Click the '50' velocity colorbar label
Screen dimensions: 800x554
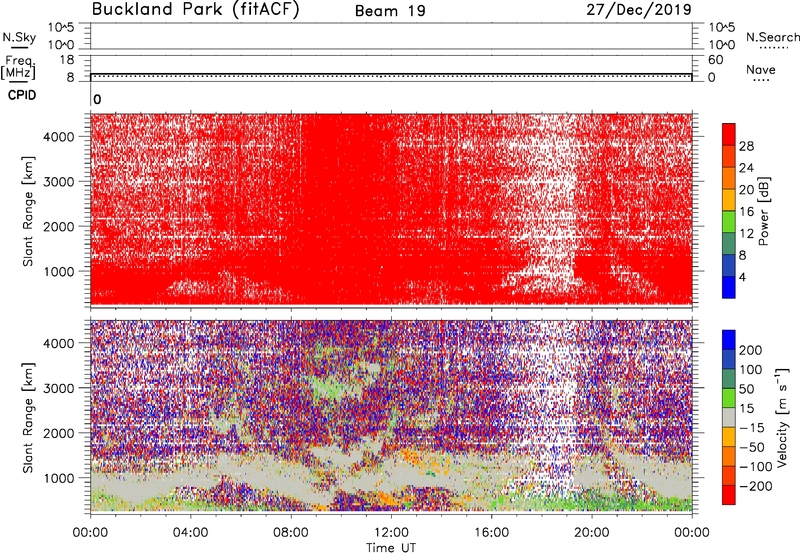[746, 389]
